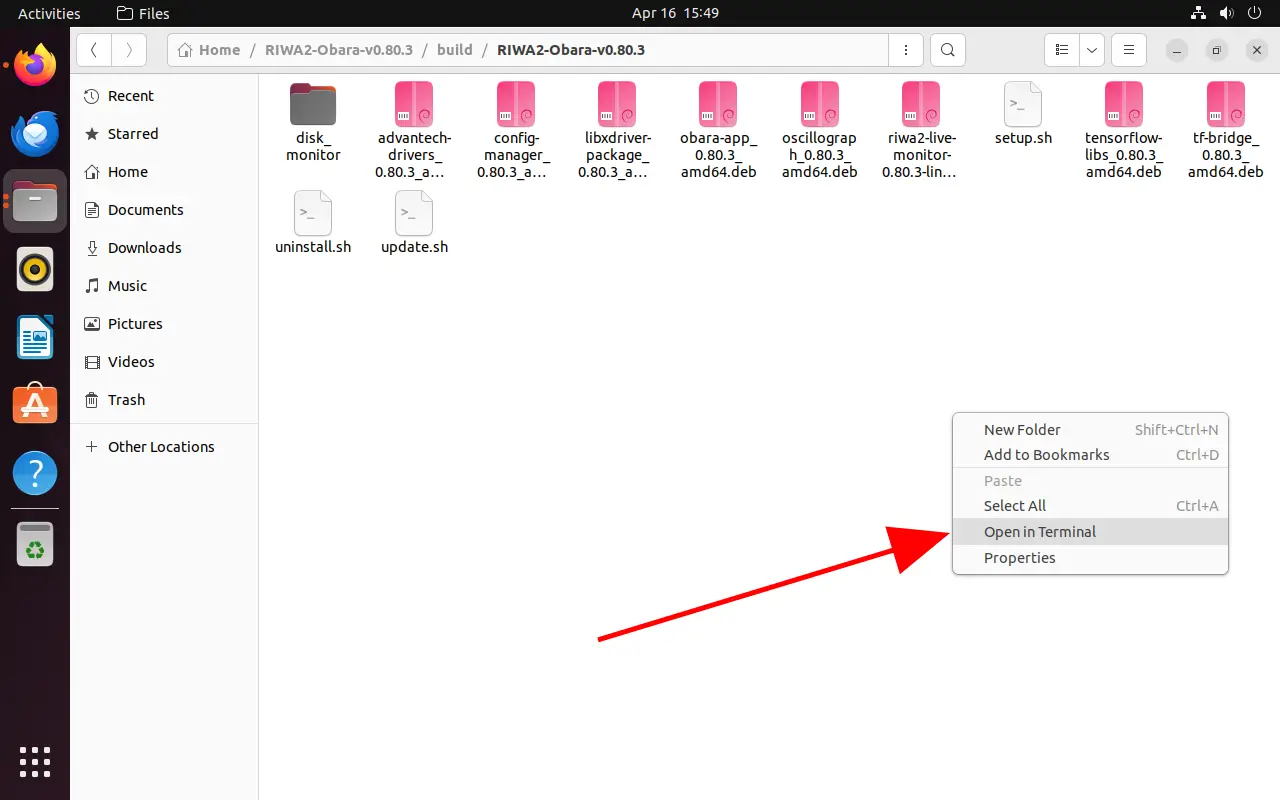Click Properties in the context menu
Screen dimensions: 1280x800
[x=1019, y=558]
